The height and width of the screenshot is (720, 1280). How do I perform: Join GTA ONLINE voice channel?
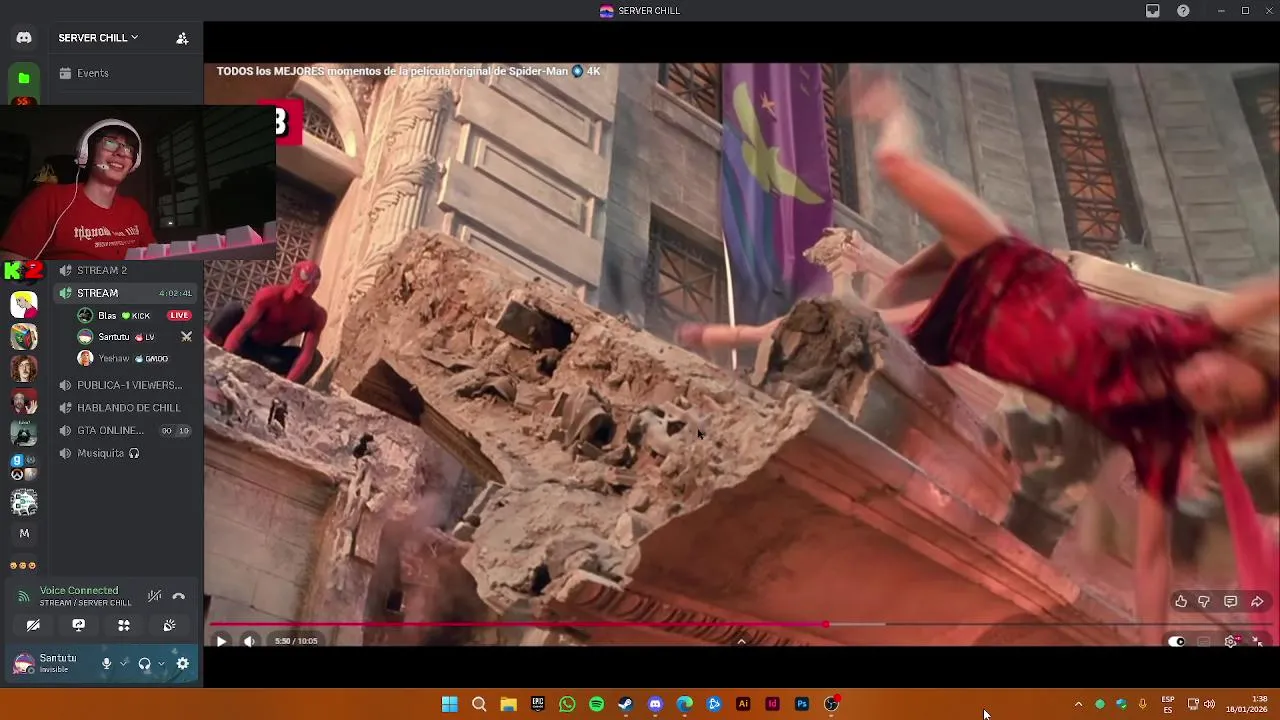[125, 431]
